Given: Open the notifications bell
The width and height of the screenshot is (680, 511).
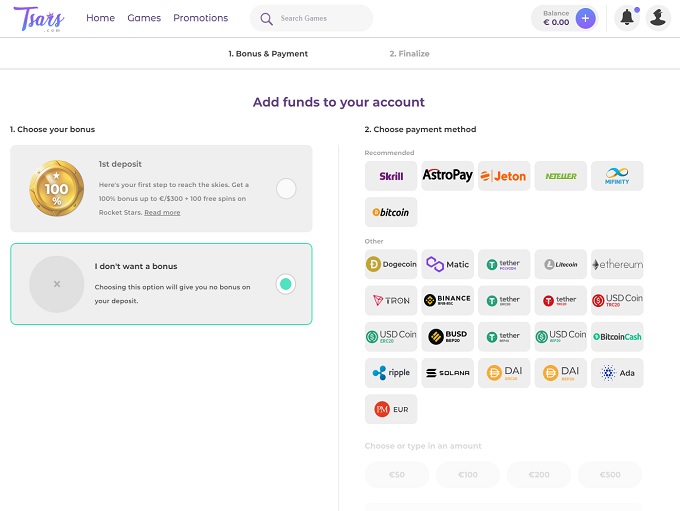Looking at the screenshot, I should (627, 18).
